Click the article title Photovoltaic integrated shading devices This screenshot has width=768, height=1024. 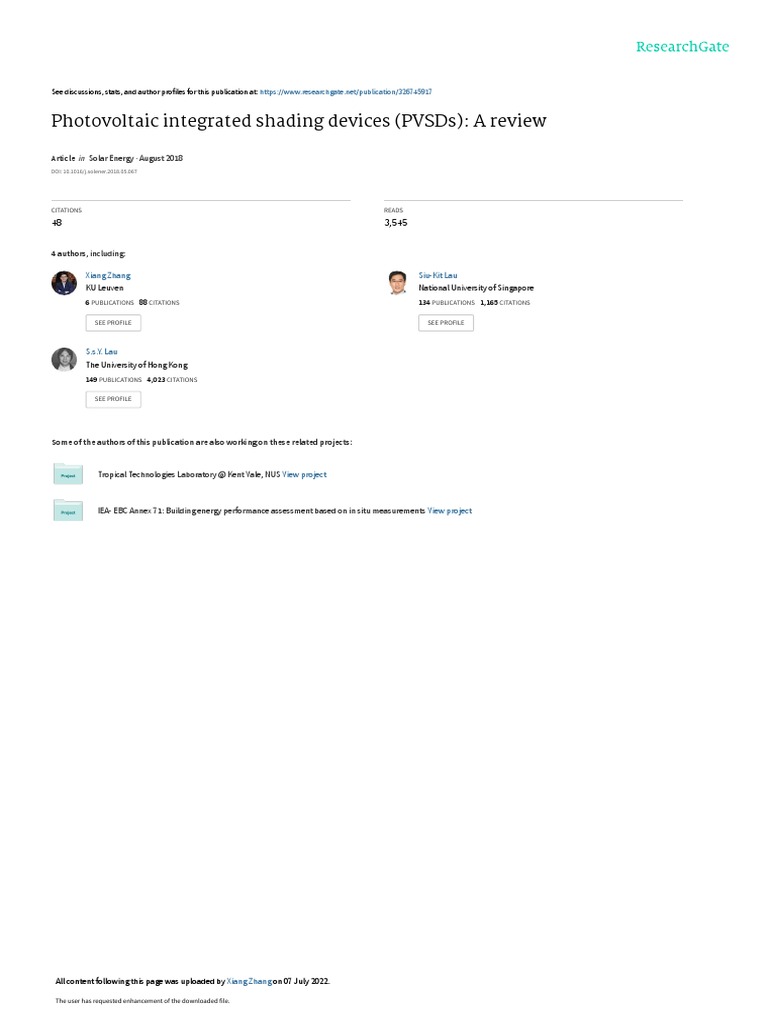pyautogui.click(x=298, y=121)
